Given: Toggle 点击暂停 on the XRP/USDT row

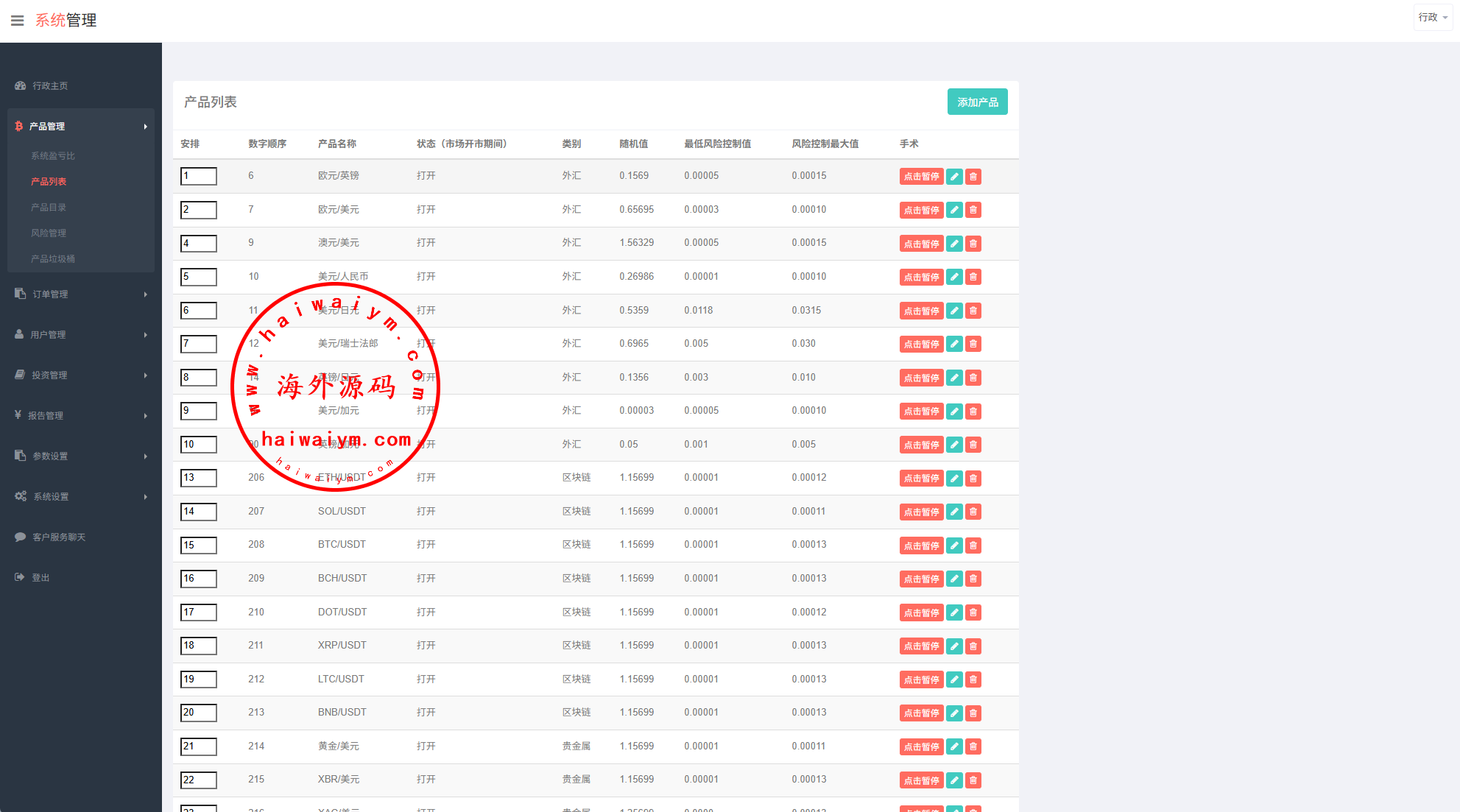Looking at the screenshot, I should tap(921, 646).
